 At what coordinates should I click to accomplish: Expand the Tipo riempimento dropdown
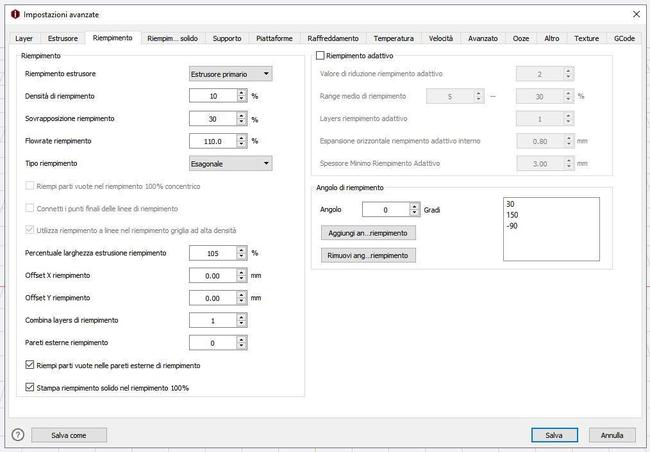231,163
